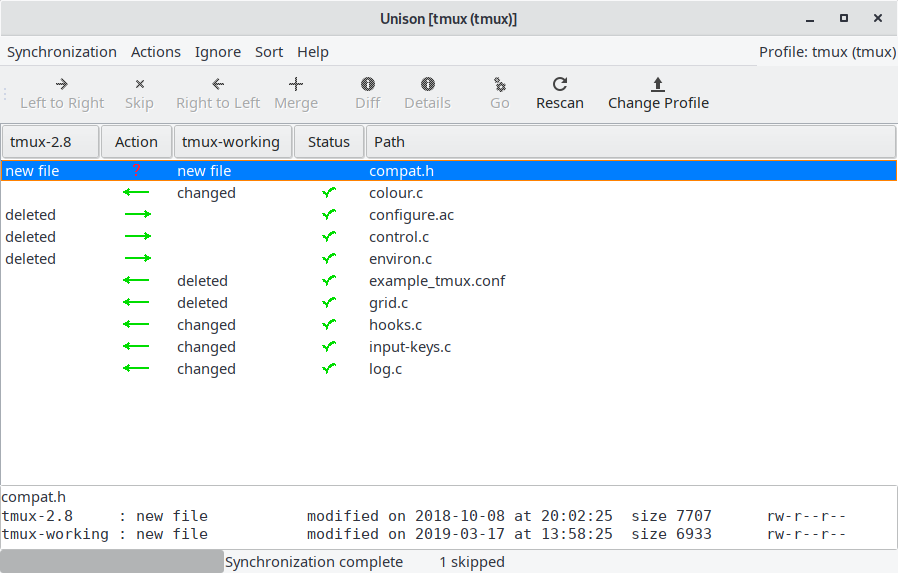Select the input-keys.c file name
The height and width of the screenshot is (573, 898).
(409, 346)
